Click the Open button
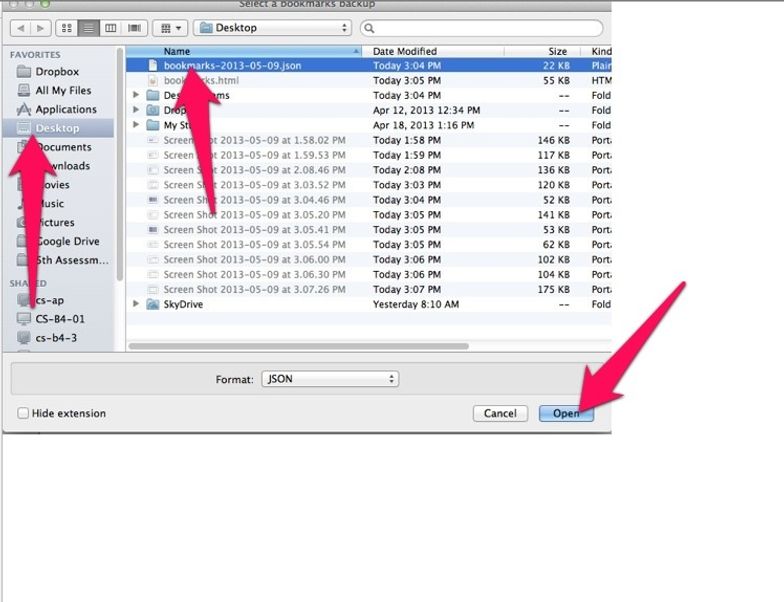The image size is (784, 602). pyautogui.click(x=565, y=413)
